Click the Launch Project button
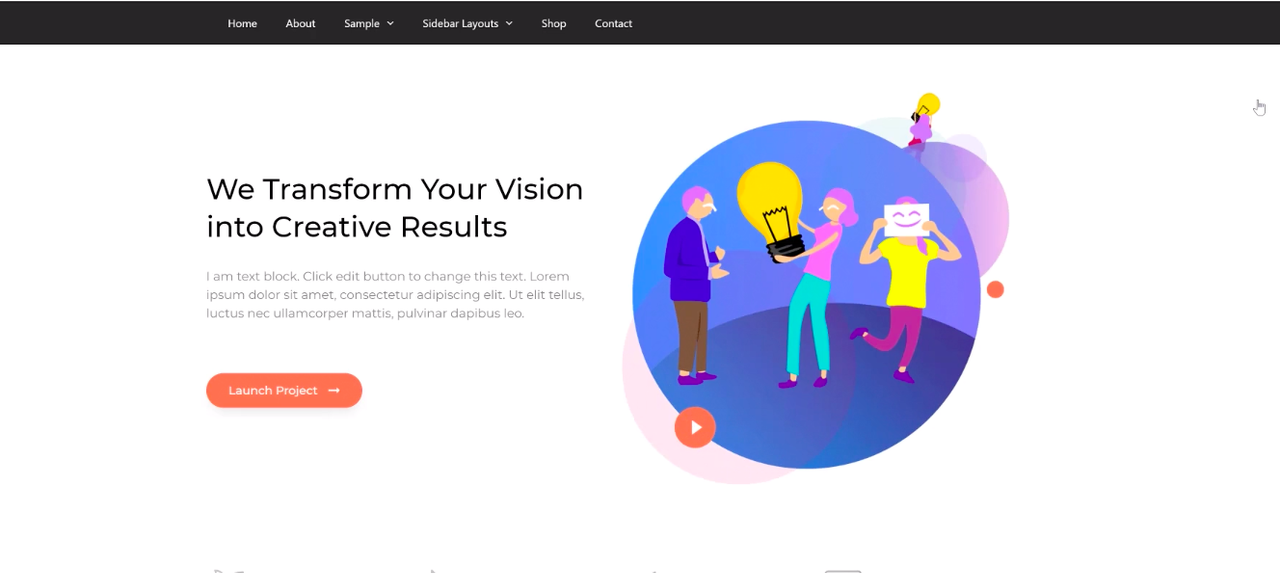 point(284,390)
